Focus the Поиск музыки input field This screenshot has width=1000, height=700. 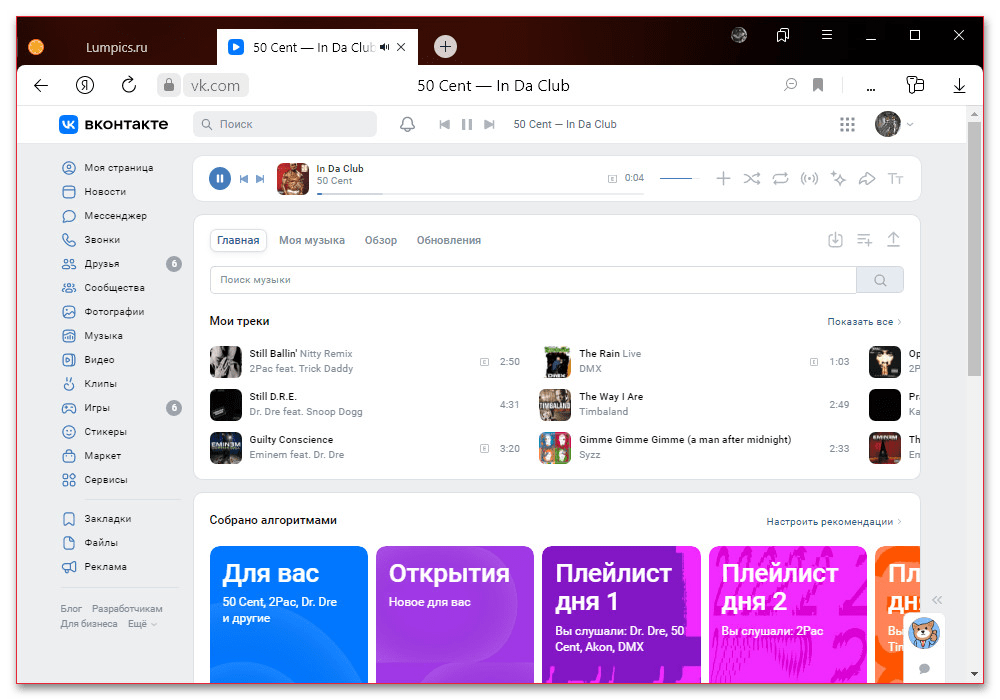(533, 280)
